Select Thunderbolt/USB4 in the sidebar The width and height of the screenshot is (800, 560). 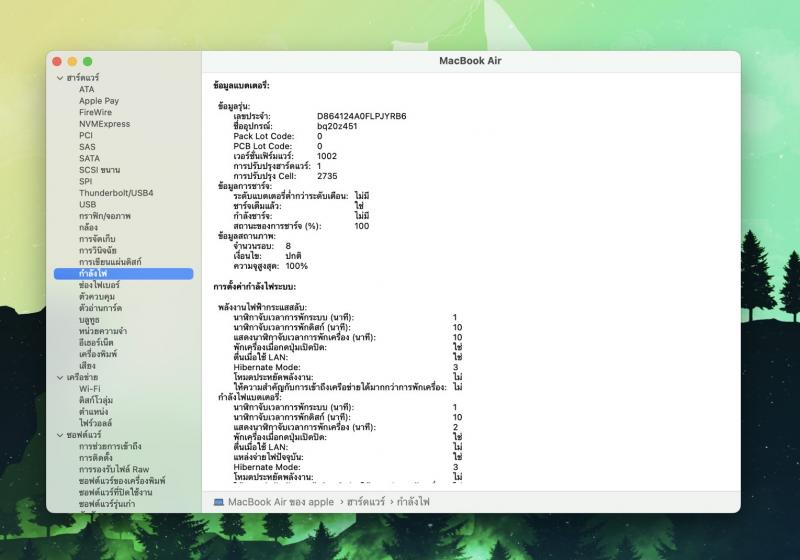coord(116,193)
